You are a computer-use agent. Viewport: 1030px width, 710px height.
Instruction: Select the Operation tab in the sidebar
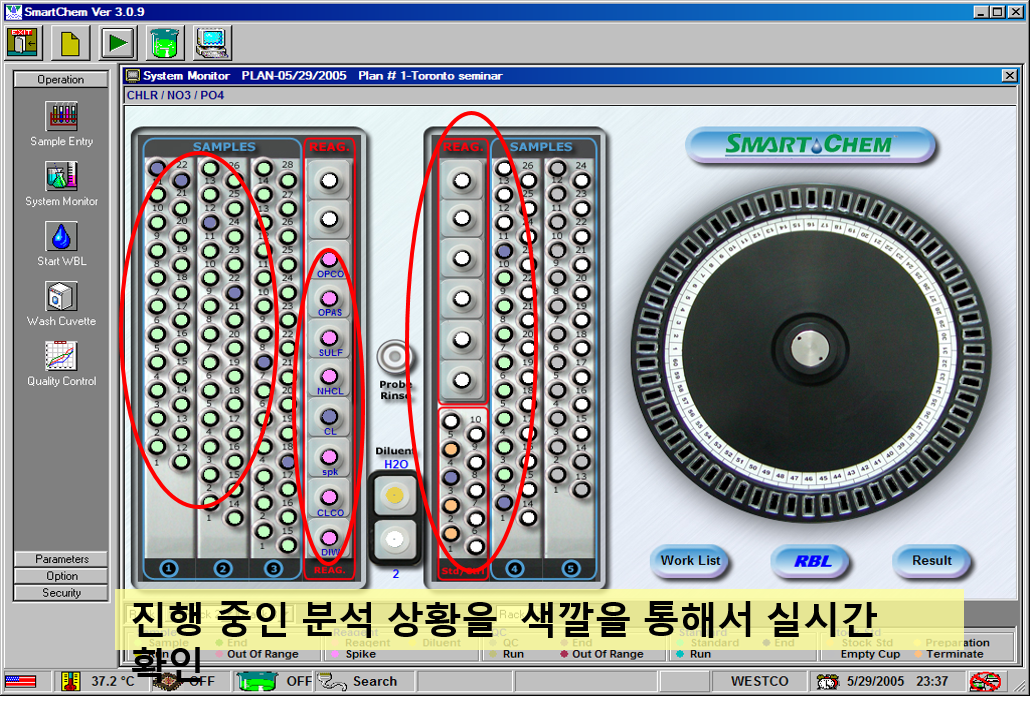61,79
